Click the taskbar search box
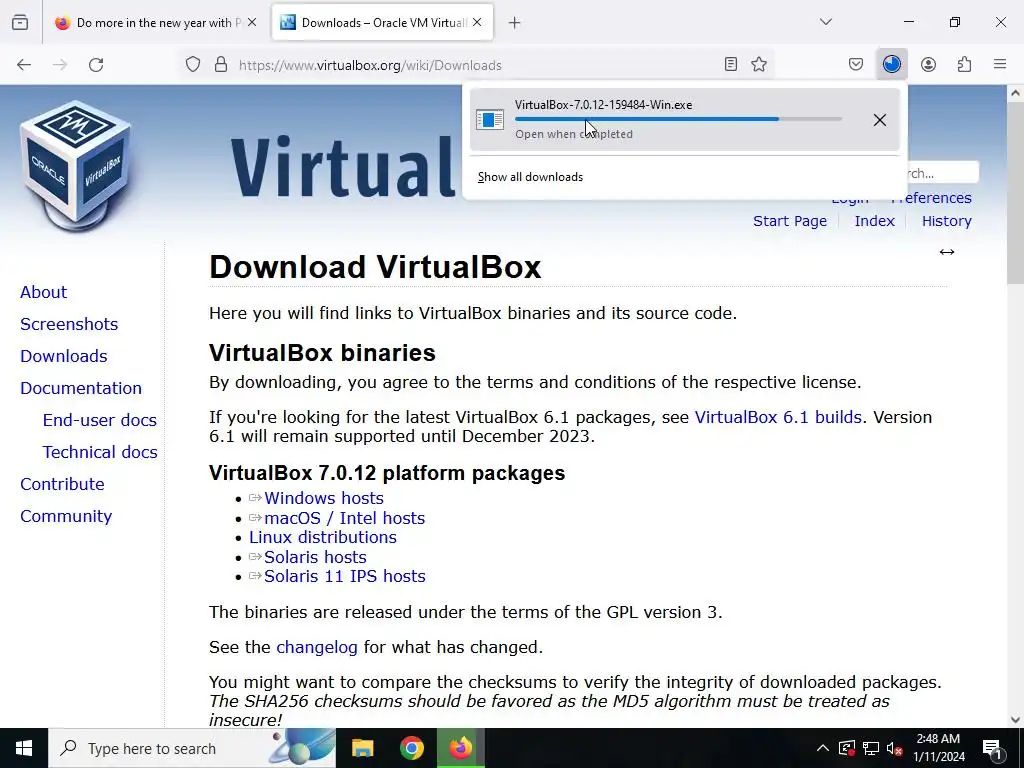This screenshot has width=1024, height=768. pos(192,748)
